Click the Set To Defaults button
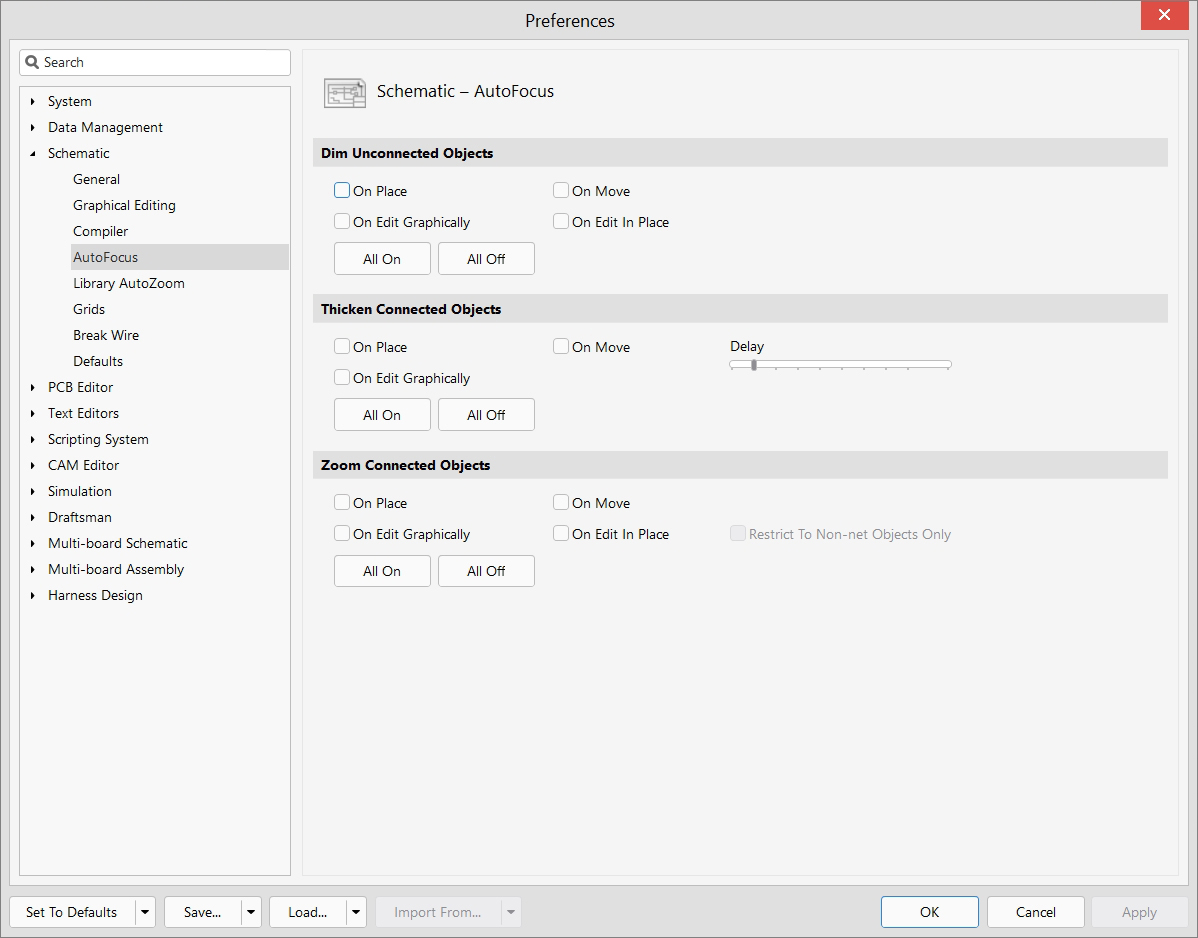 pos(72,912)
